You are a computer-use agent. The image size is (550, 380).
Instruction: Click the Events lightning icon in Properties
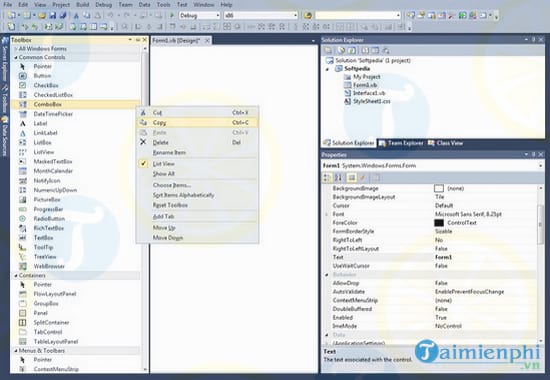pyautogui.click(x=363, y=178)
